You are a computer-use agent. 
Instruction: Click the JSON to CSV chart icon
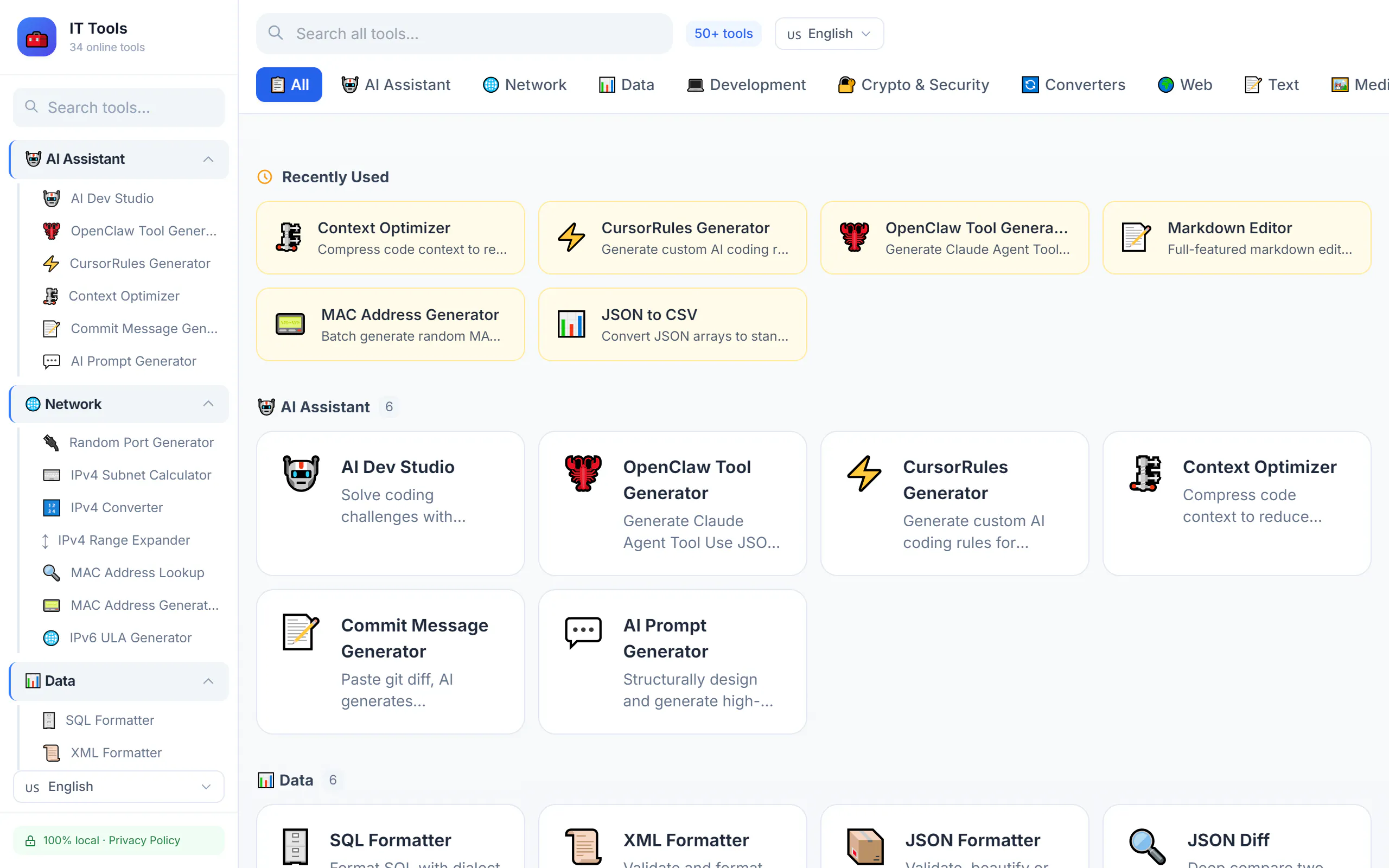pyautogui.click(x=572, y=324)
